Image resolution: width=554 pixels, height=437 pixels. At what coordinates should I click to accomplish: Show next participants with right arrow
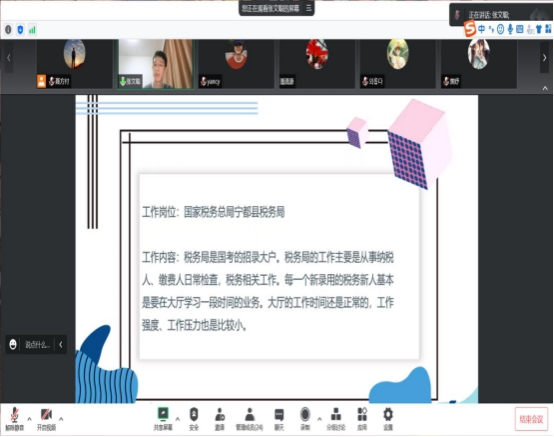pos(544,58)
